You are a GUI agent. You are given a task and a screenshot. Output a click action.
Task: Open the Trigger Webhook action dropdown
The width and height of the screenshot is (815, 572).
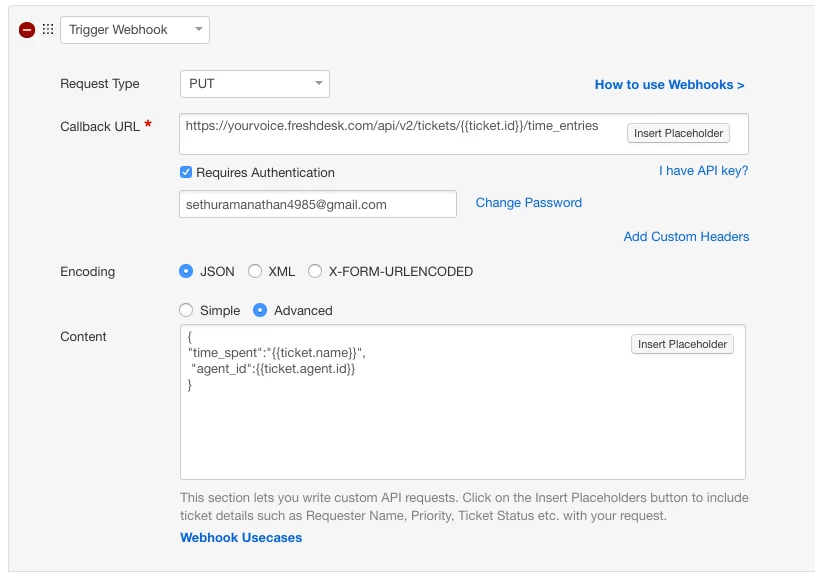[135, 30]
